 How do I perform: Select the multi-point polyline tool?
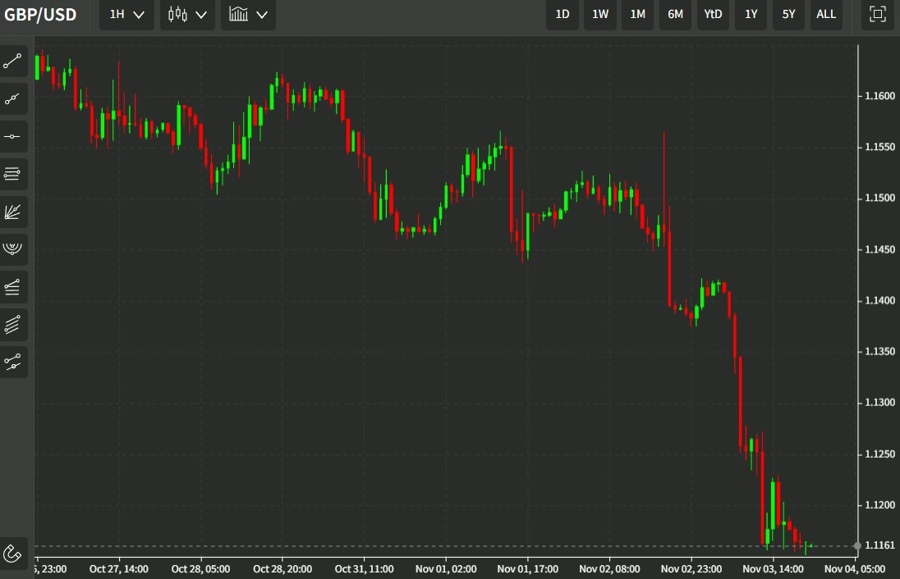tap(13, 99)
